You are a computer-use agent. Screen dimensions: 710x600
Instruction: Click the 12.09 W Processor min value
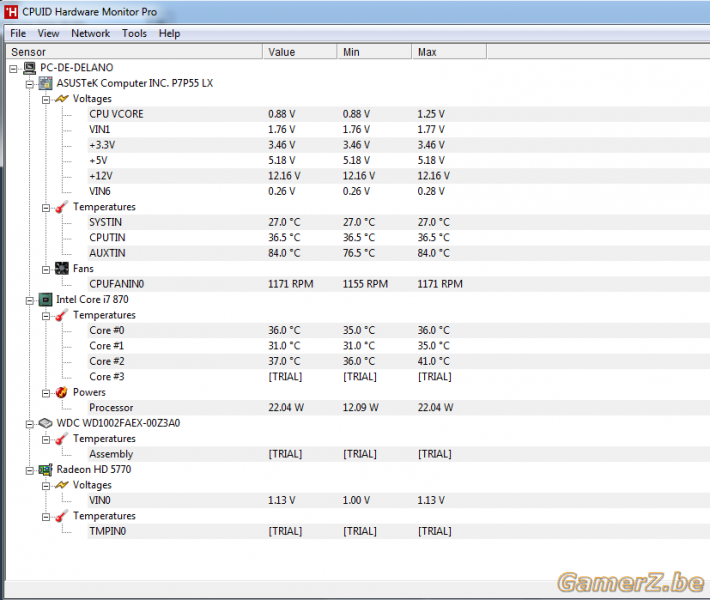(x=360, y=408)
